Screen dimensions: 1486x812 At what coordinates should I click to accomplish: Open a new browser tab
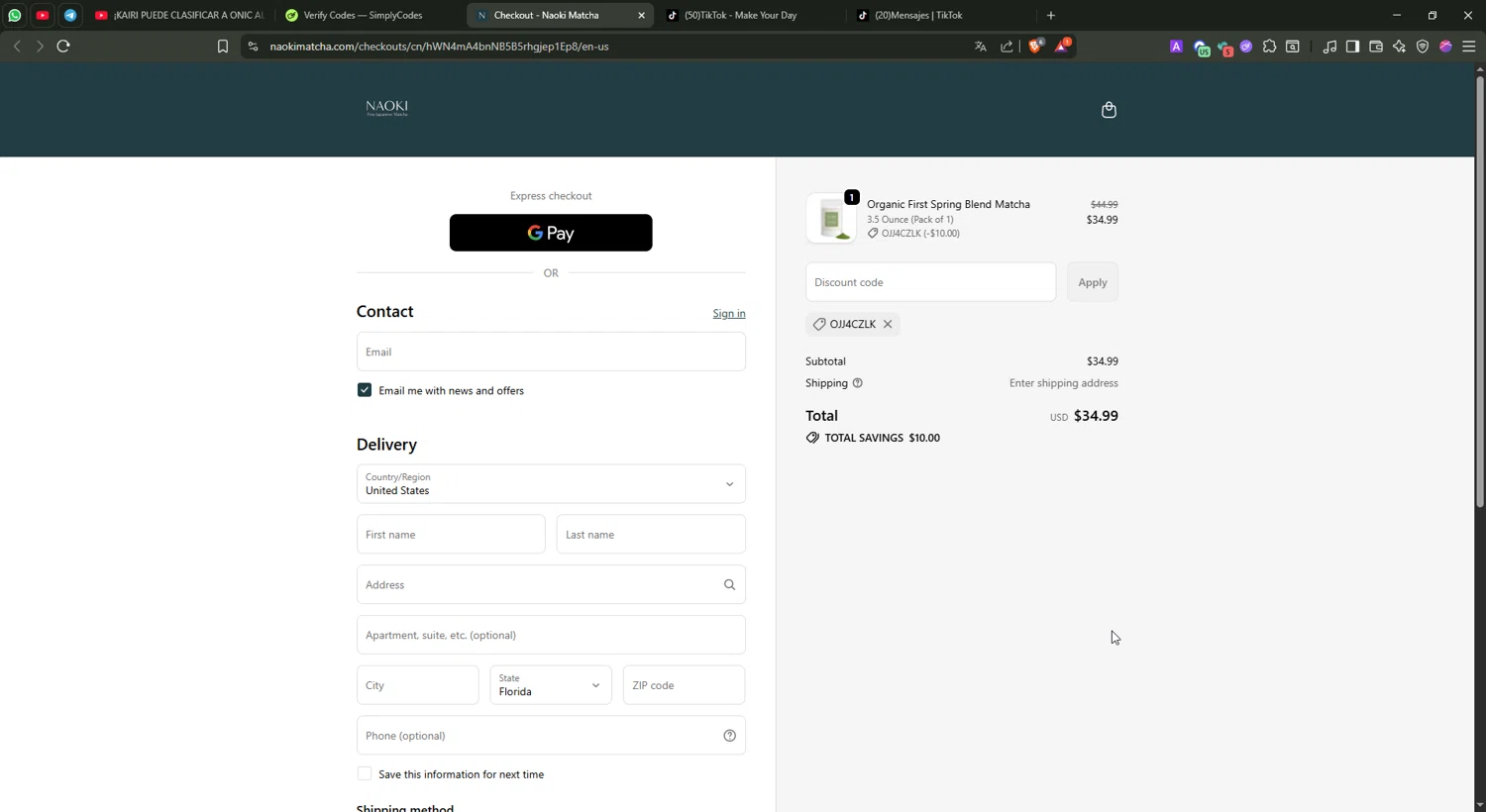(1051, 15)
